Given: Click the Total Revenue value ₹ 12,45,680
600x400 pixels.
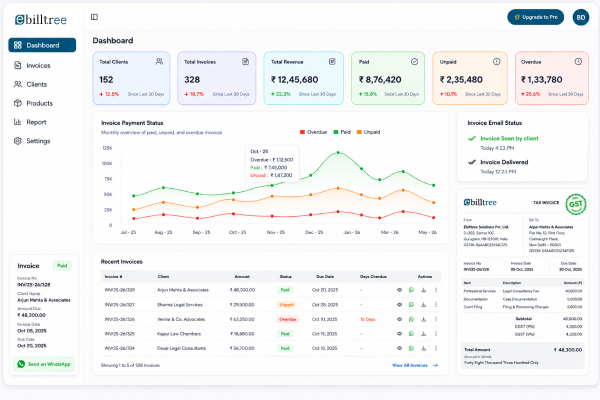Looking at the screenshot, I should 295,80.
